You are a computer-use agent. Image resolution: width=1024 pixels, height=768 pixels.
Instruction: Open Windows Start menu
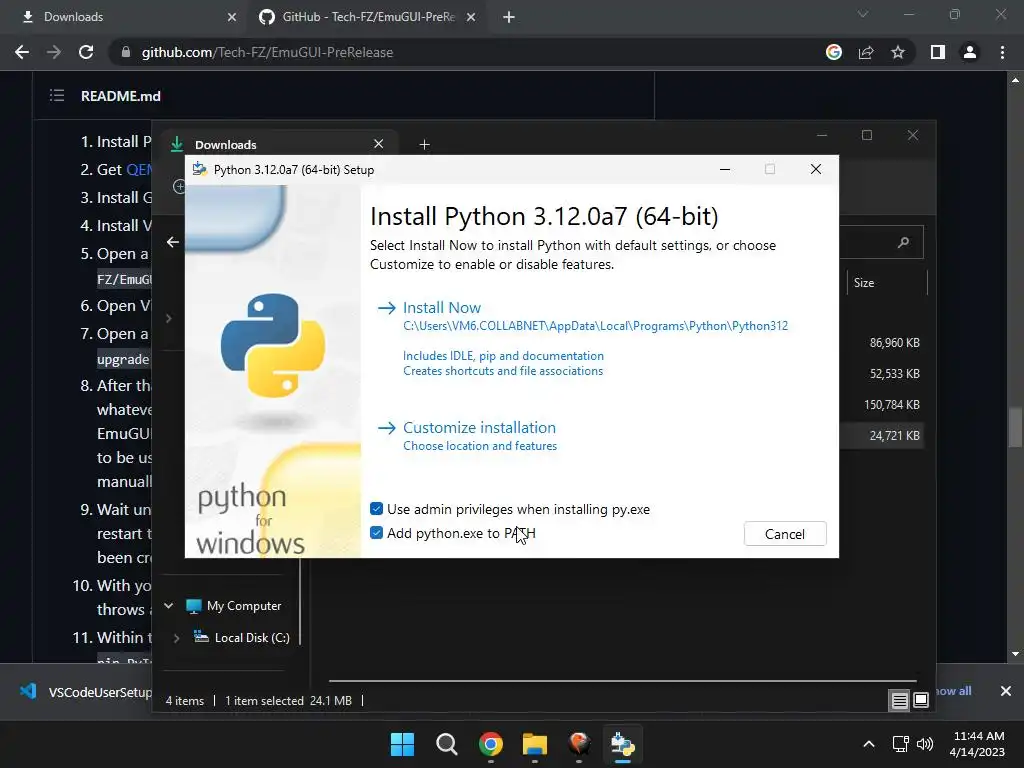[402, 744]
